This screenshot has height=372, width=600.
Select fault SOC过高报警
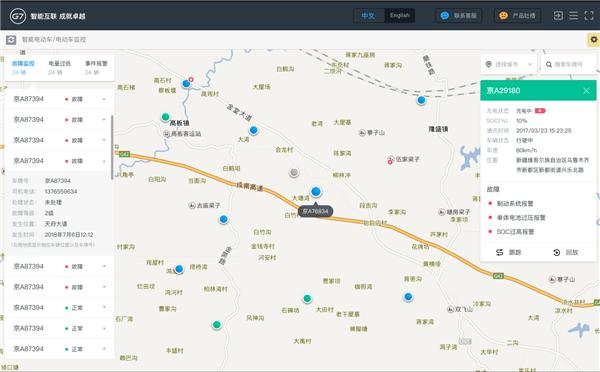(515, 232)
